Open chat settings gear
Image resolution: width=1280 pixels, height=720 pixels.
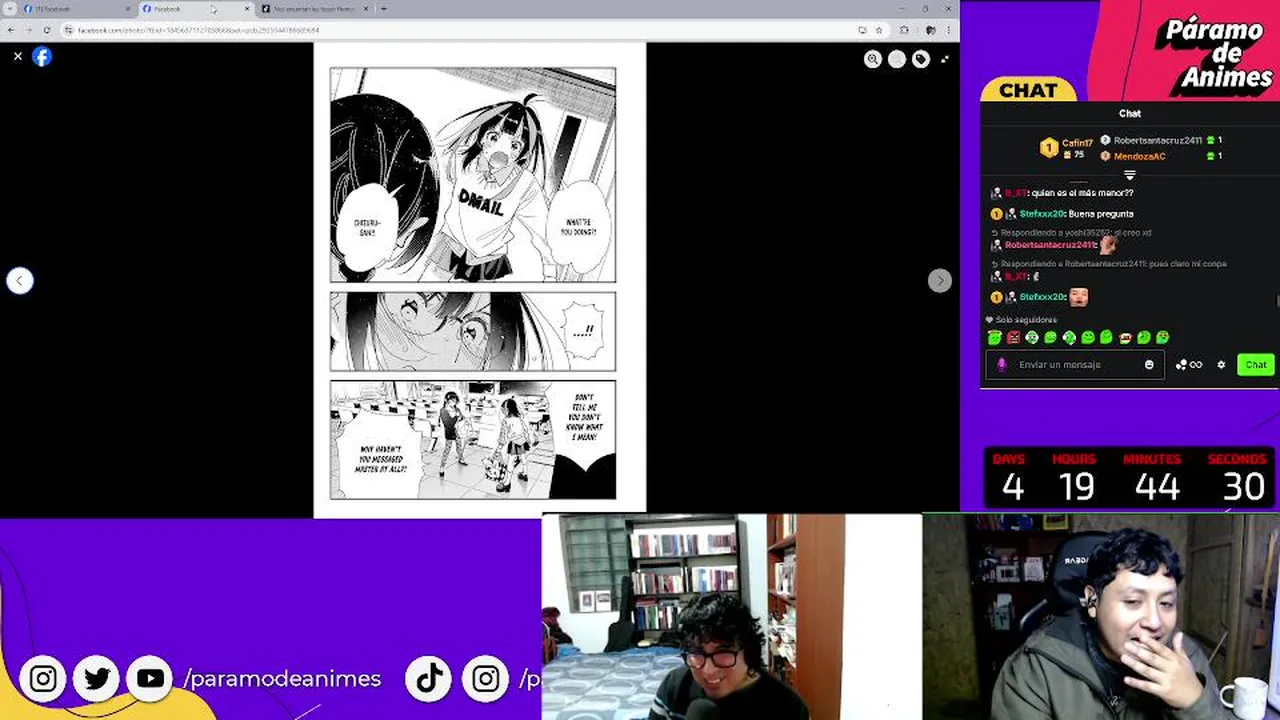pos(1221,365)
